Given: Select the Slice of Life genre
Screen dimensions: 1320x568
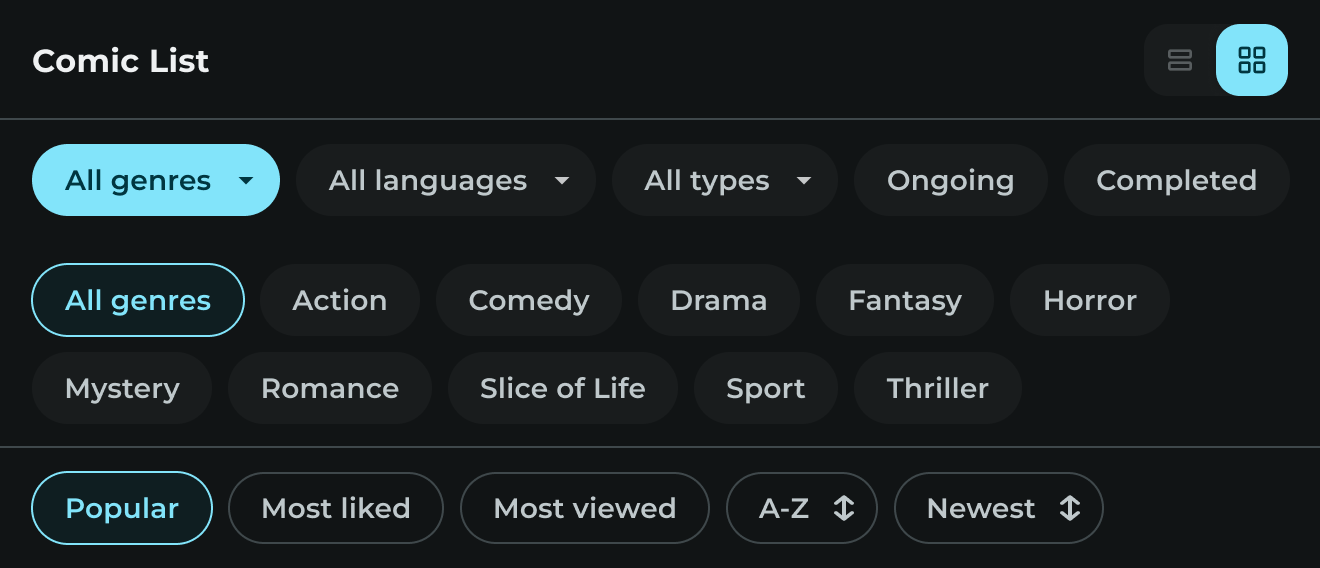Looking at the screenshot, I should click(563, 388).
